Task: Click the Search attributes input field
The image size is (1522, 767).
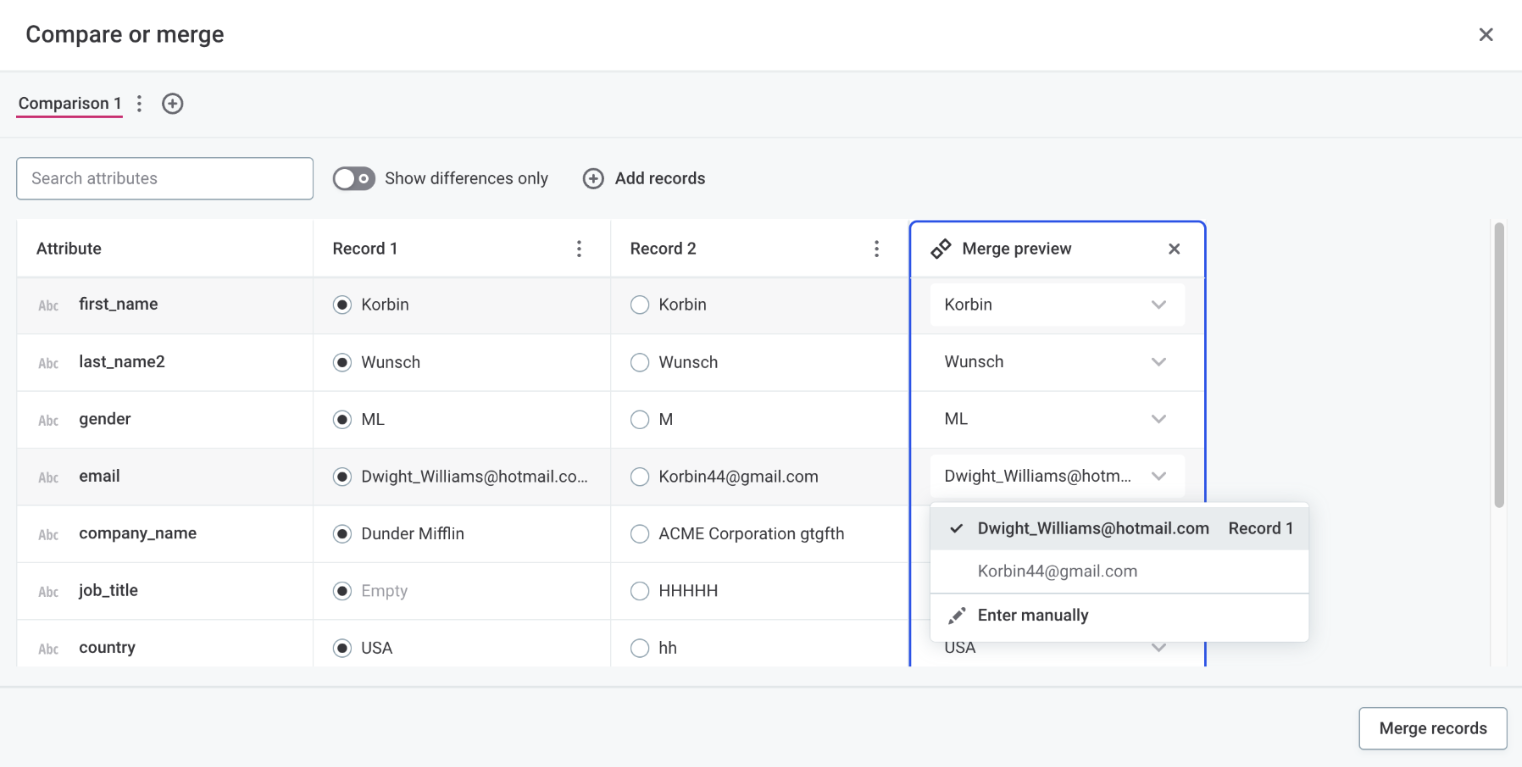Action: pyautogui.click(x=164, y=178)
